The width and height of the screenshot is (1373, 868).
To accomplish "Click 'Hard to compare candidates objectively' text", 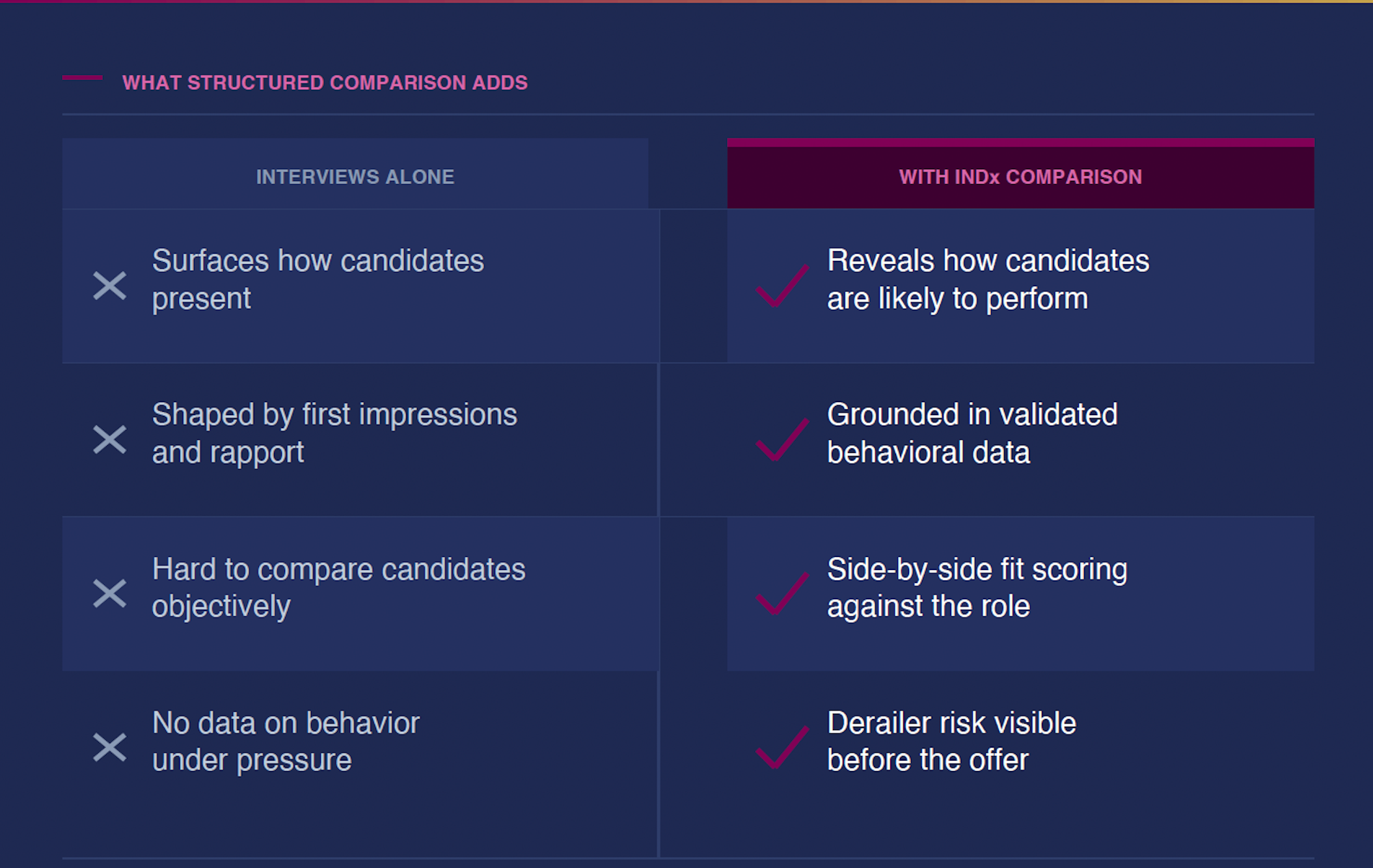I will 338,587.
